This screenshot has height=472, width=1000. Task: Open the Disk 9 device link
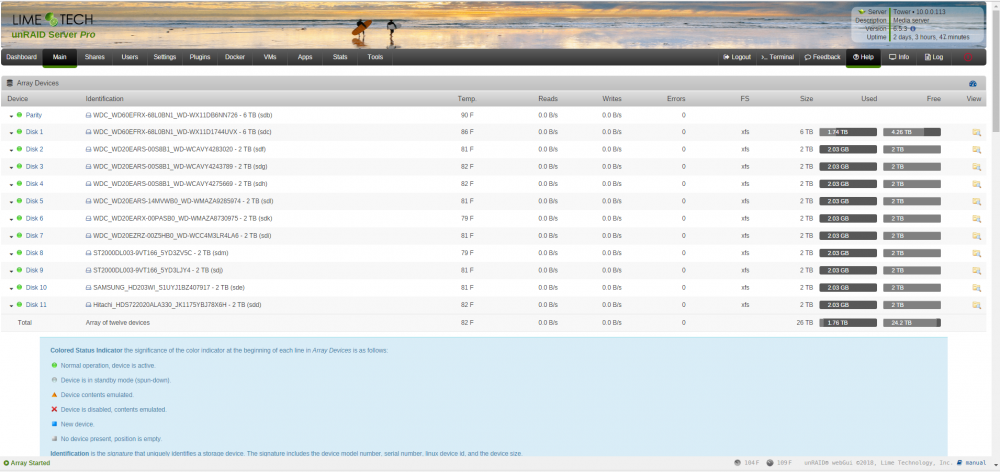(x=34, y=270)
